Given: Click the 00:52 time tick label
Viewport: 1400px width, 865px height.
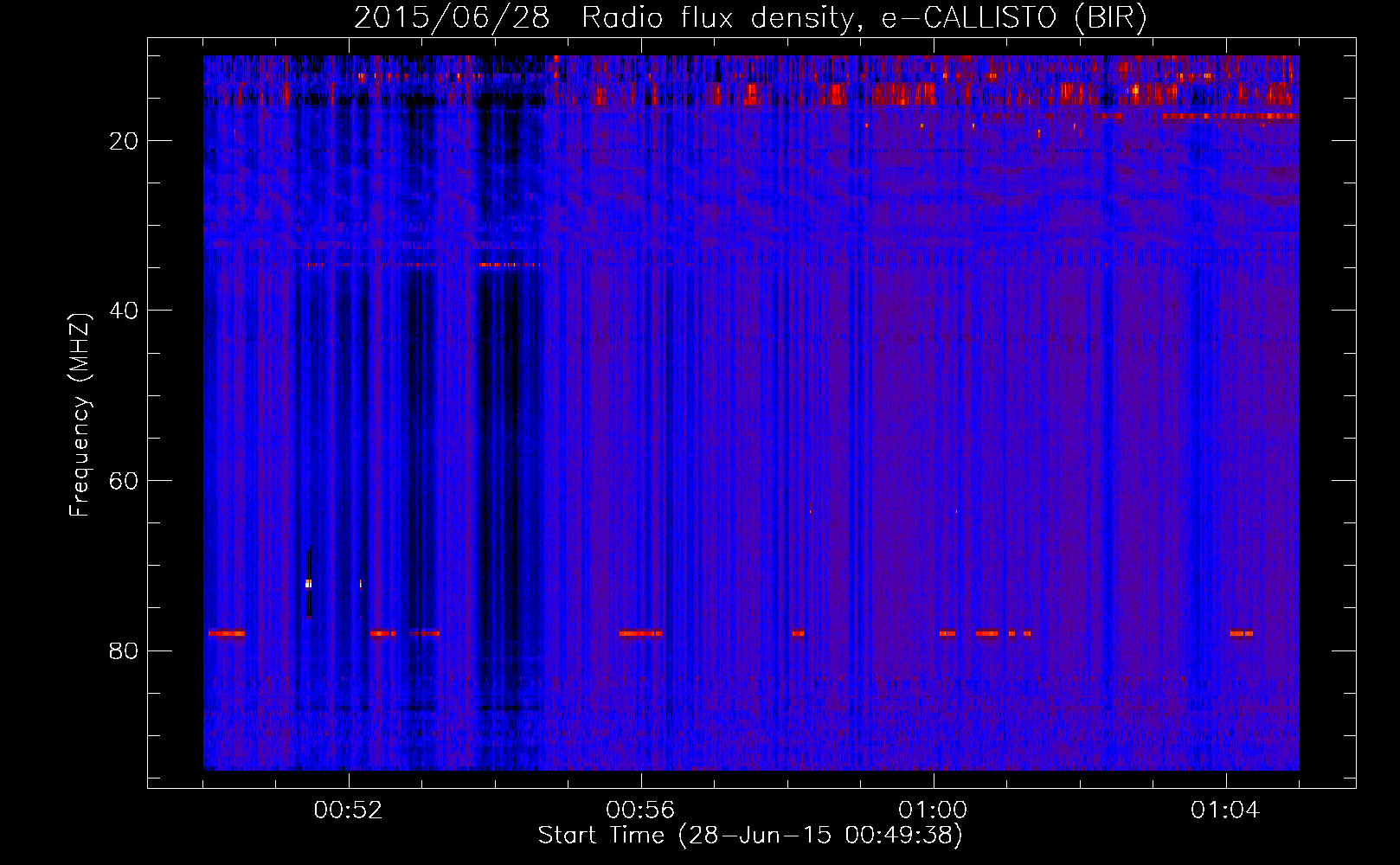Looking at the screenshot, I should point(349,811).
